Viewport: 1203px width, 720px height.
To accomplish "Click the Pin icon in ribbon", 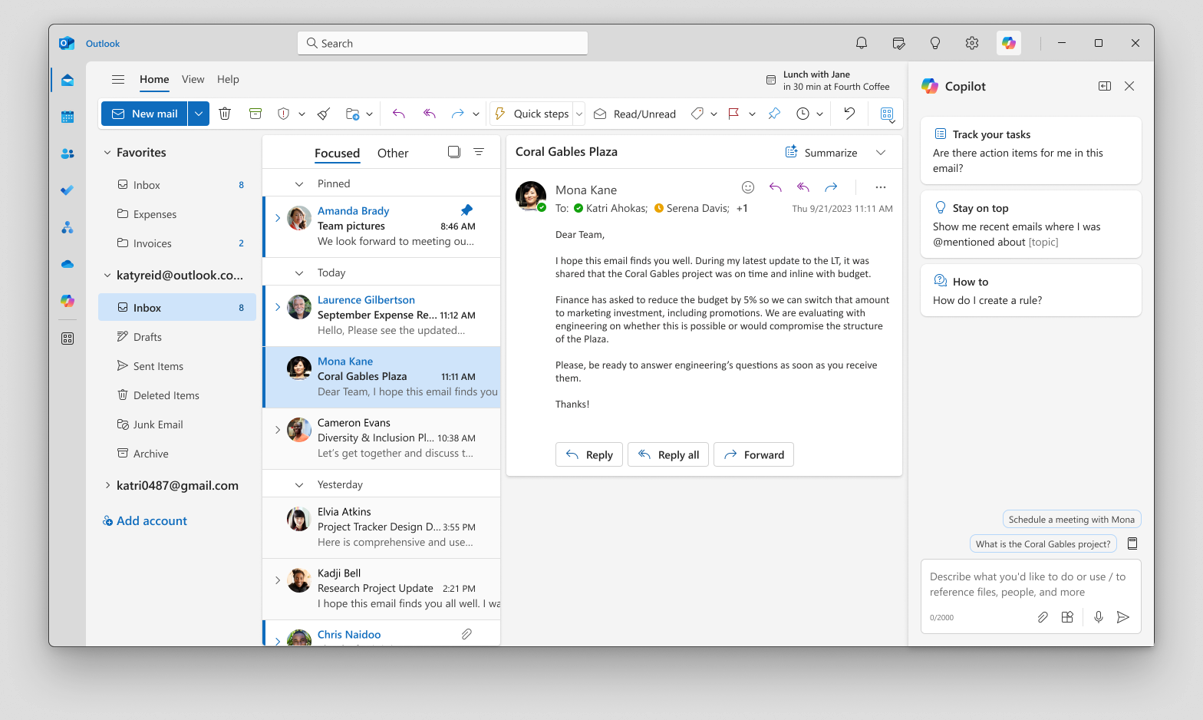I will [x=774, y=114].
